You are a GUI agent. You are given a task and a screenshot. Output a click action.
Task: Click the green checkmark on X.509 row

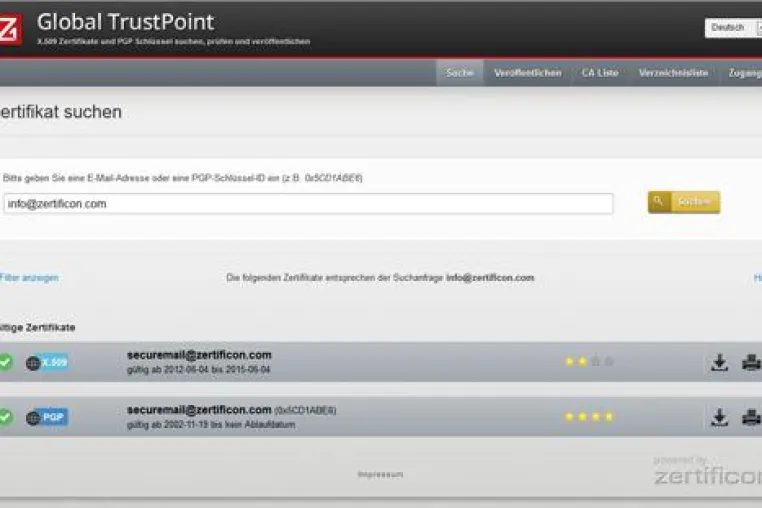5,362
